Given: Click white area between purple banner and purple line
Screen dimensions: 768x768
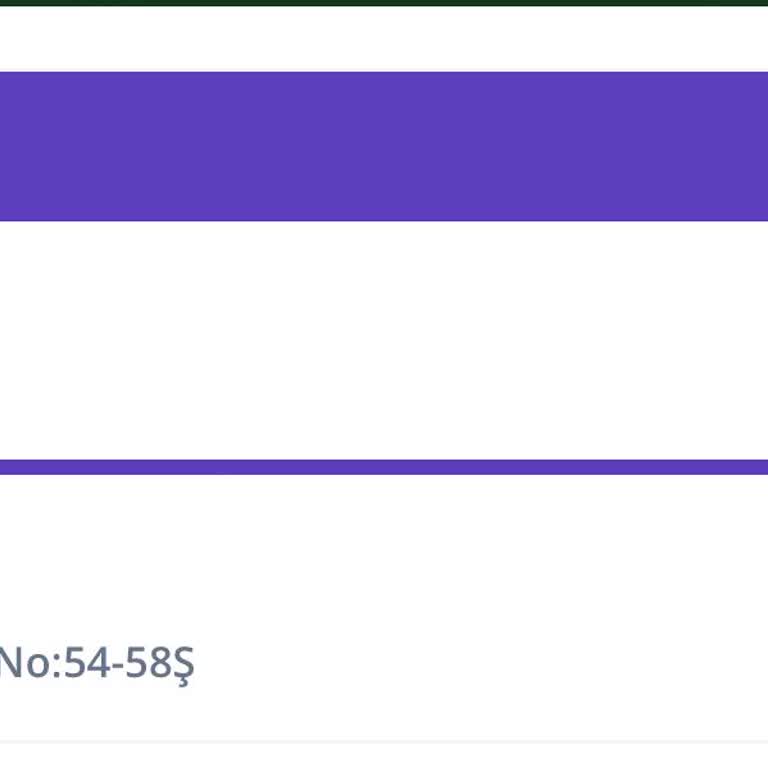Looking at the screenshot, I should (384, 340).
